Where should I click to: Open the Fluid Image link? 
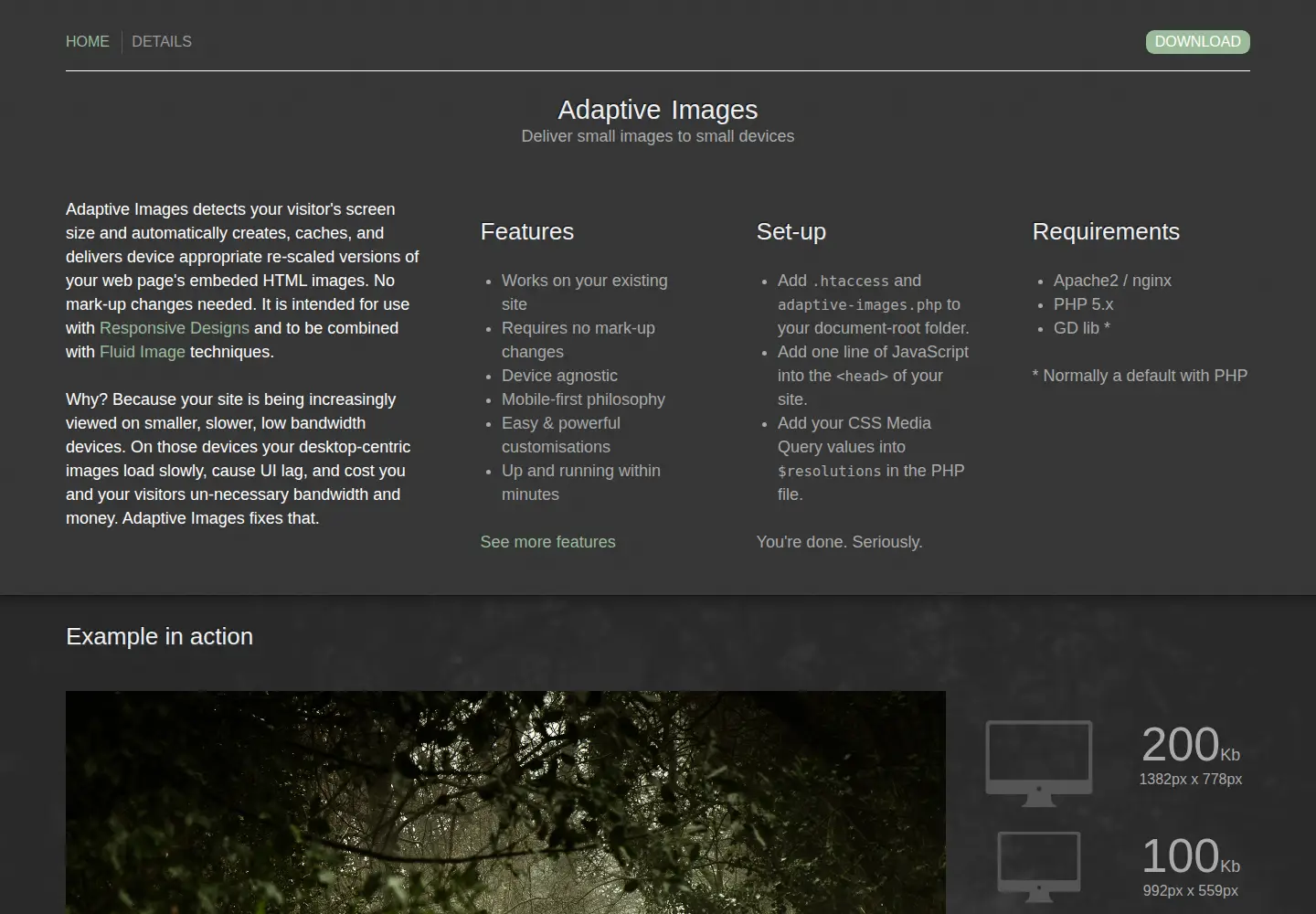pos(143,352)
